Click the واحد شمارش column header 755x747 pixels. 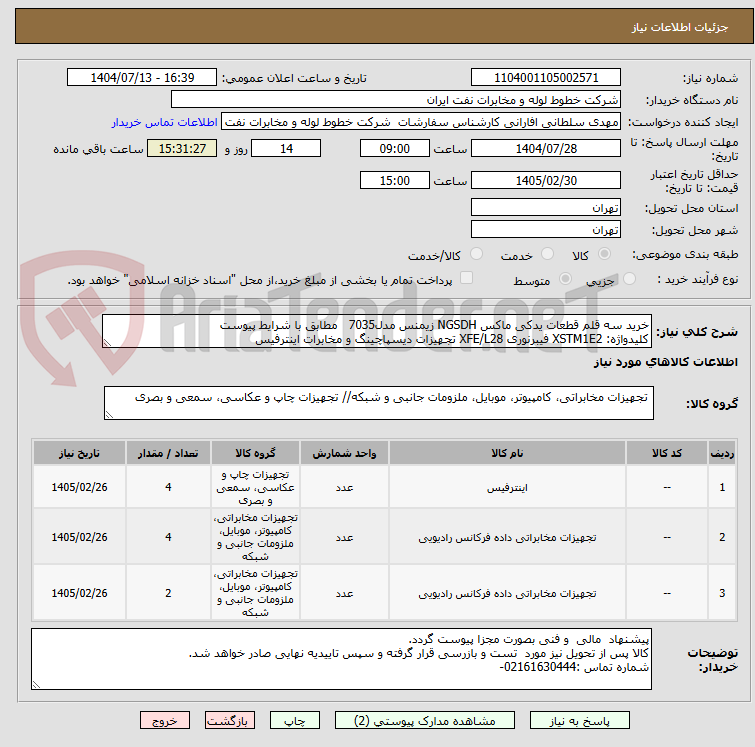(344, 453)
